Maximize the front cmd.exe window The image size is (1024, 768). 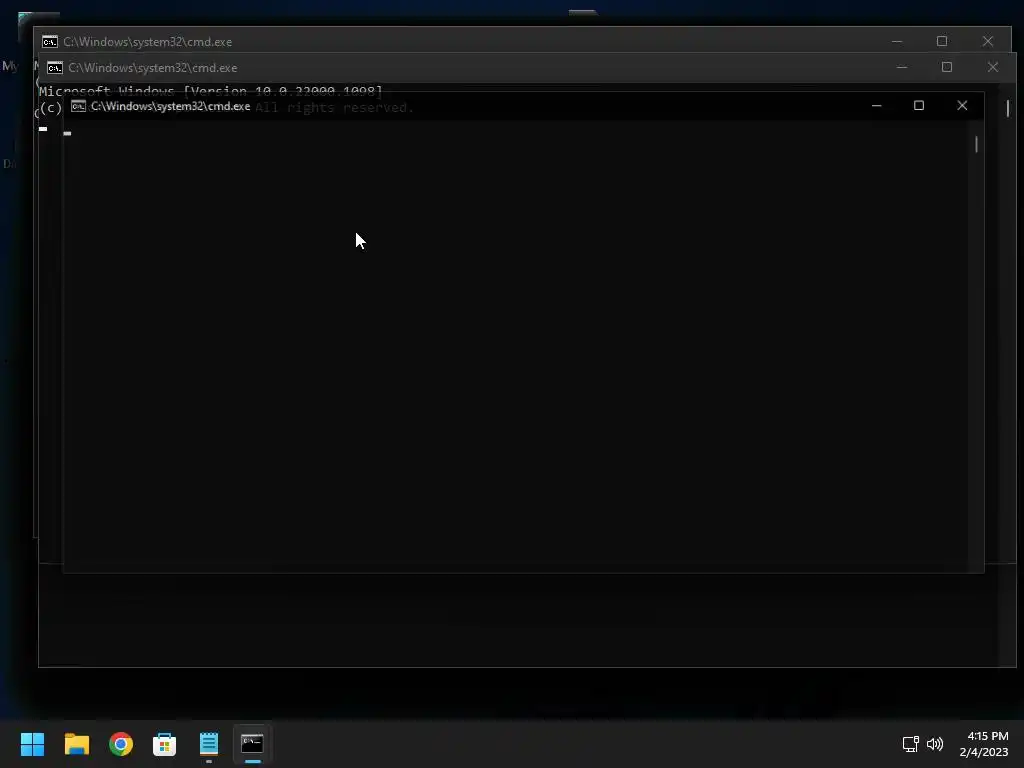tap(919, 105)
